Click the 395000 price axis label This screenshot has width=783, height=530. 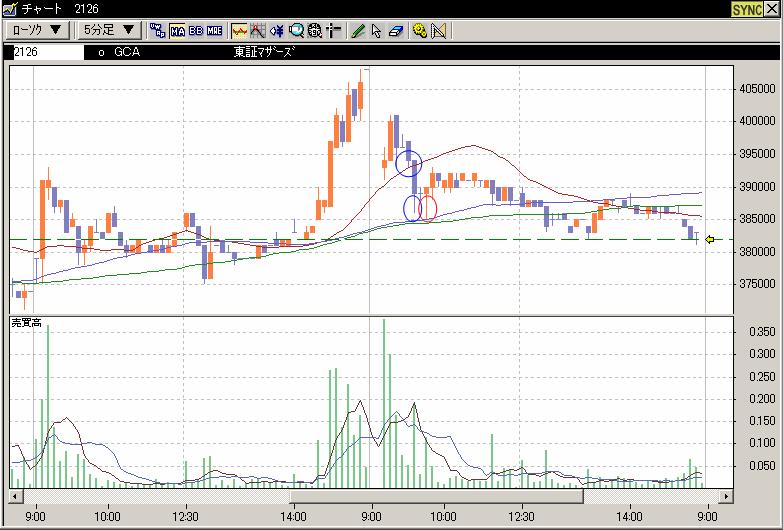pos(757,154)
